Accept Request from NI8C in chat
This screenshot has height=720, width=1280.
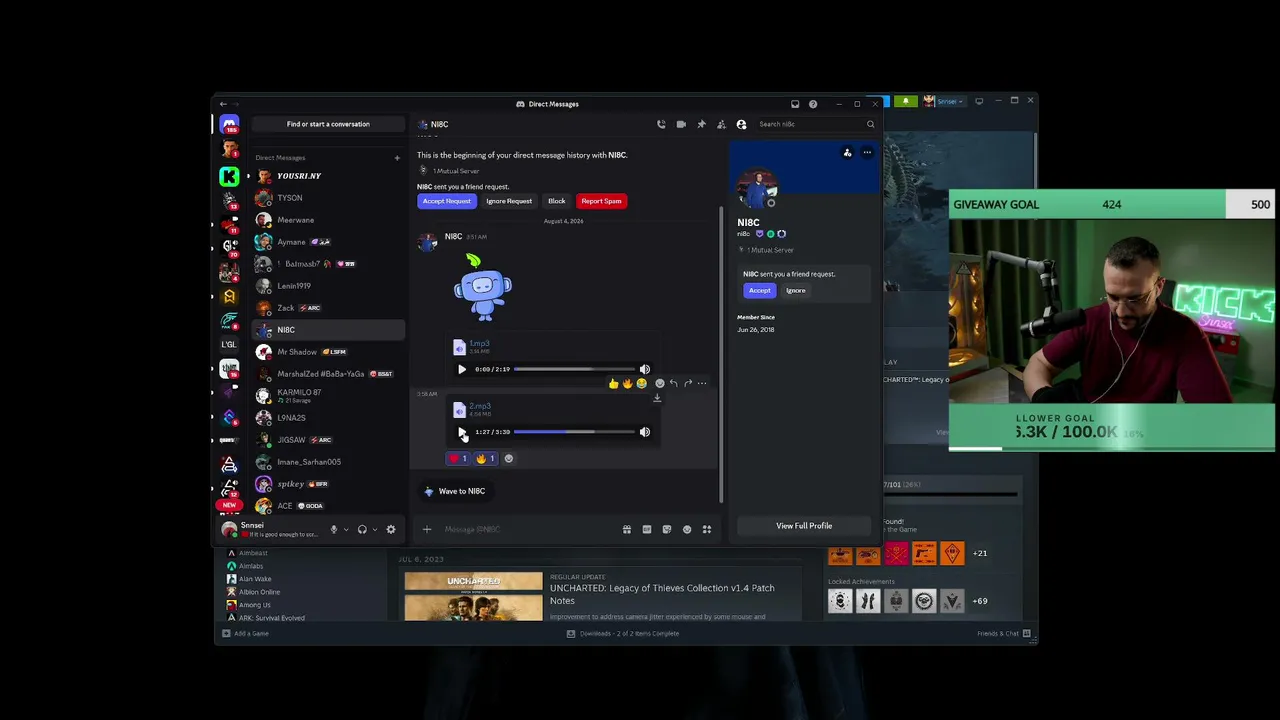446,201
